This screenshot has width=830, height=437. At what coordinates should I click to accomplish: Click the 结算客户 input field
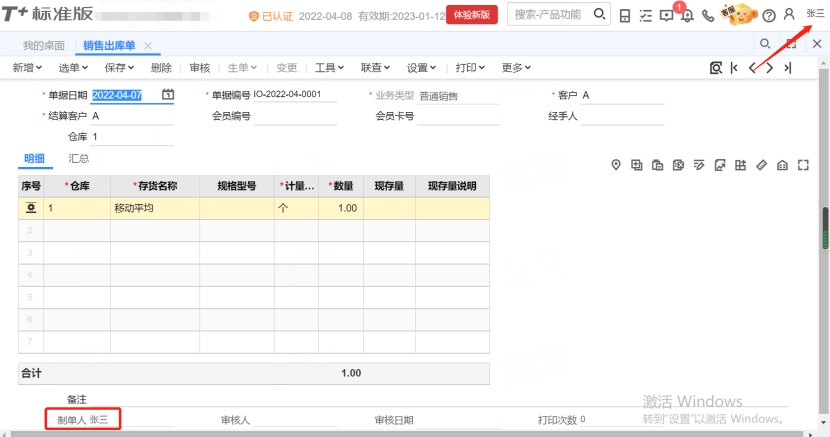coord(132,116)
